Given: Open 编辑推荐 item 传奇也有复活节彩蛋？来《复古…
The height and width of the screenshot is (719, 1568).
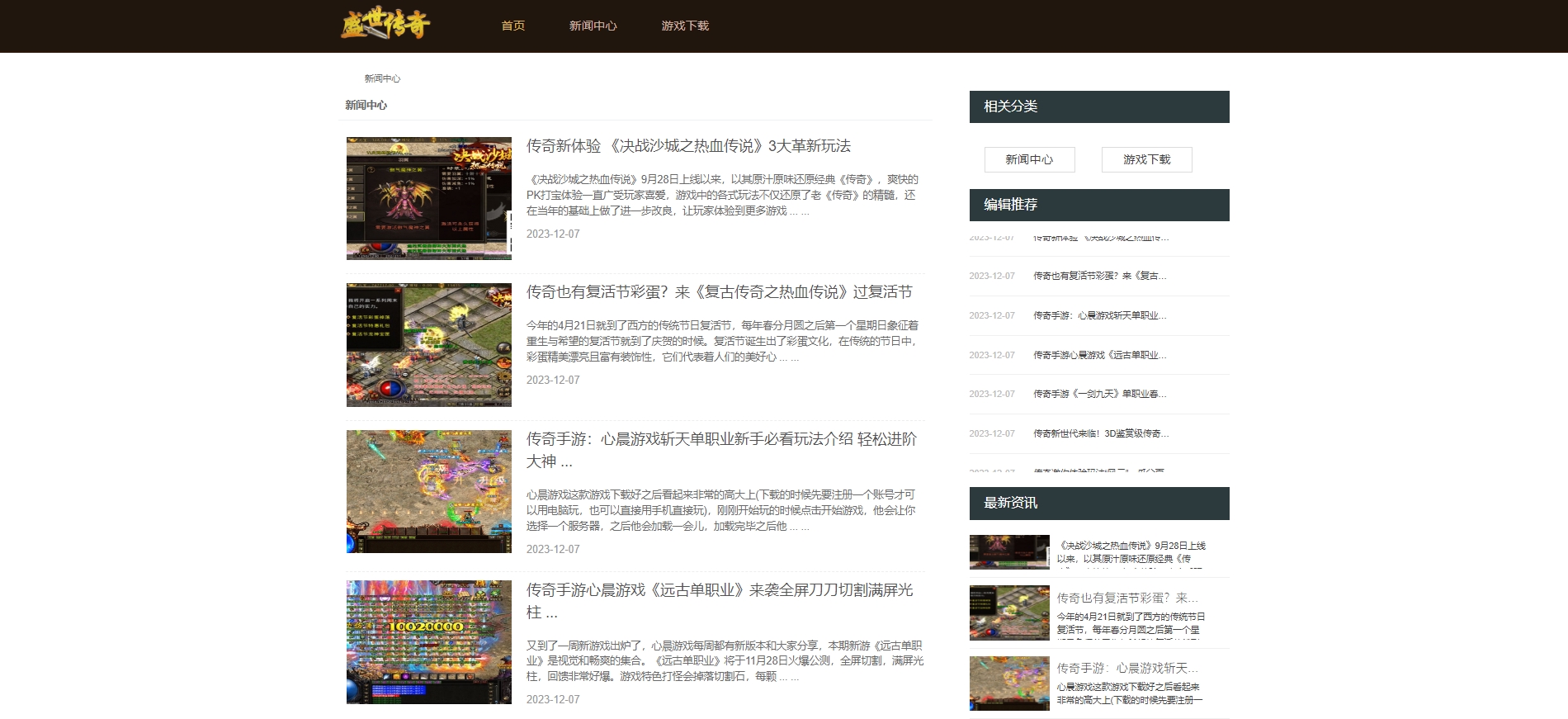Looking at the screenshot, I should 1100,276.
